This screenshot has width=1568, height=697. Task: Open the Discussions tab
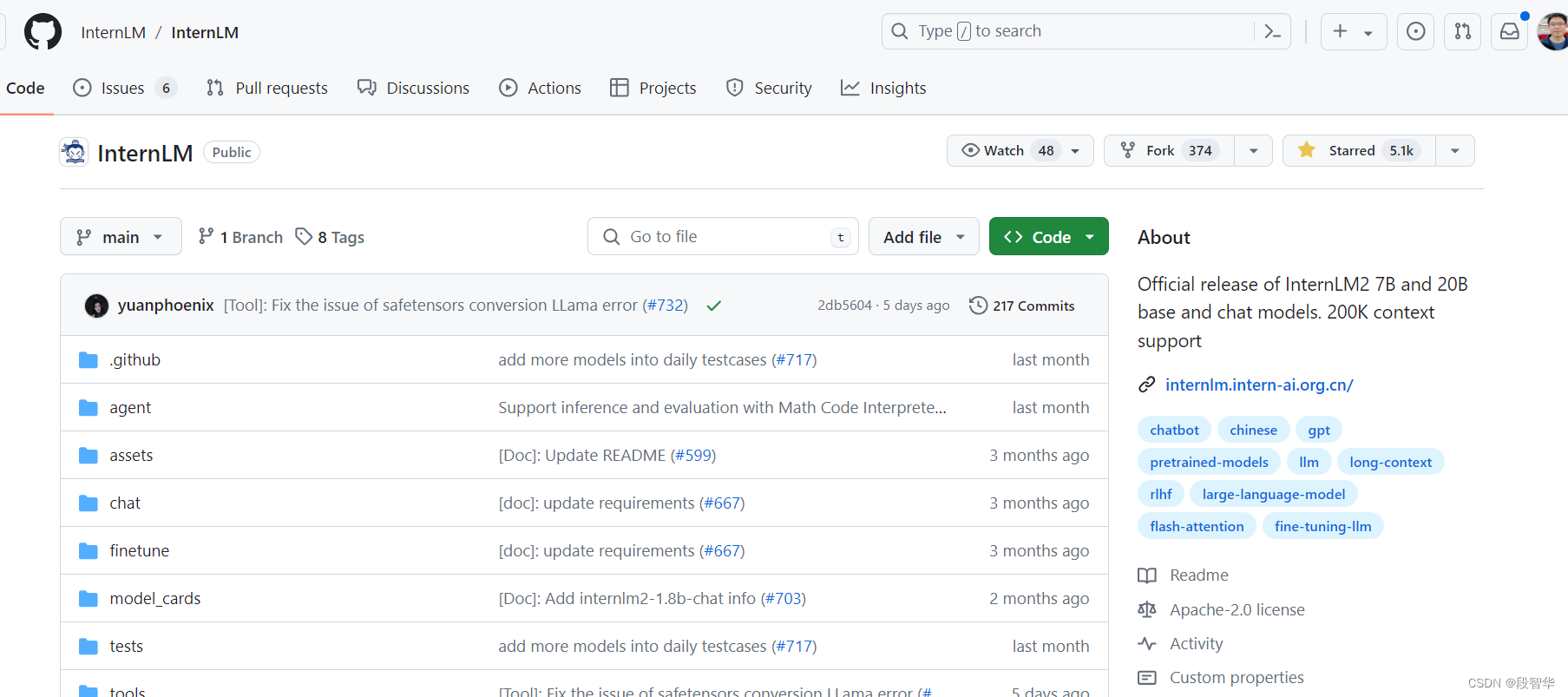pos(413,89)
